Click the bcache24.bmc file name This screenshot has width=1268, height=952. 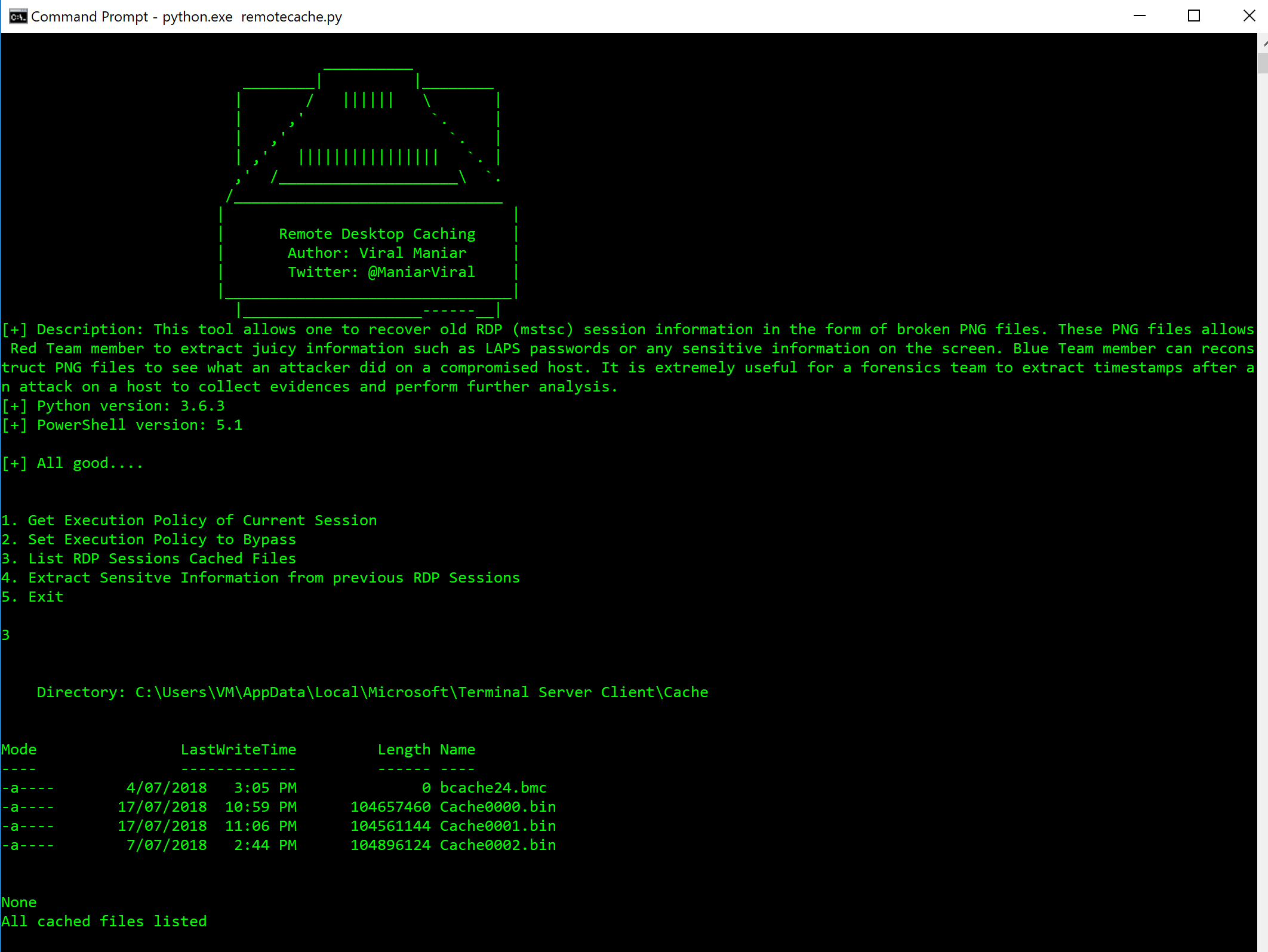click(x=493, y=788)
